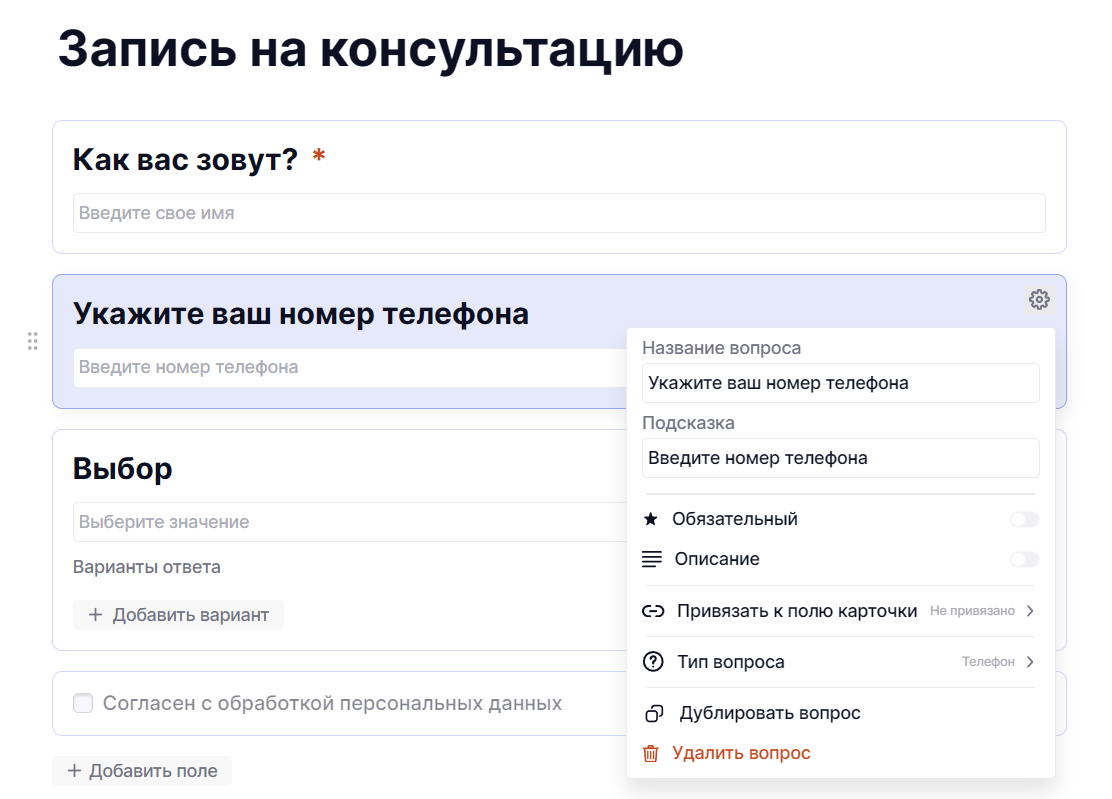Focus the Введите свое имя input field
This screenshot has width=1112, height=799.
(x=558, y=213)
